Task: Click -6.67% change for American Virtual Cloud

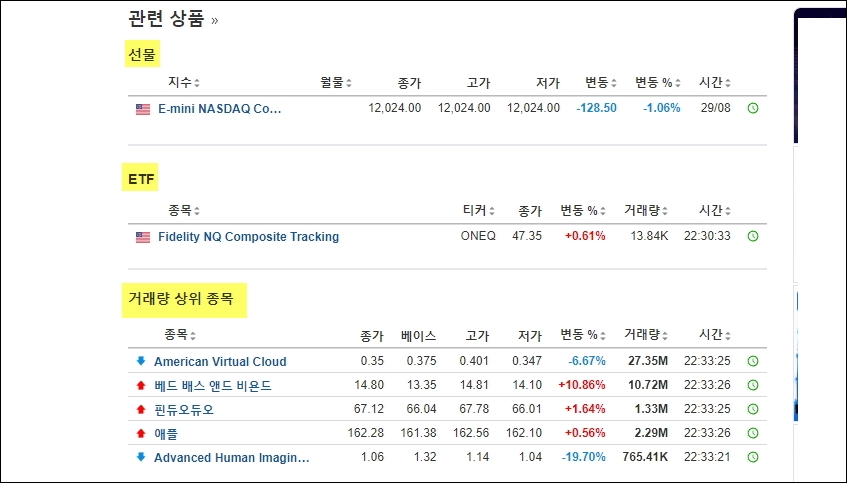Action: [587, 361]
